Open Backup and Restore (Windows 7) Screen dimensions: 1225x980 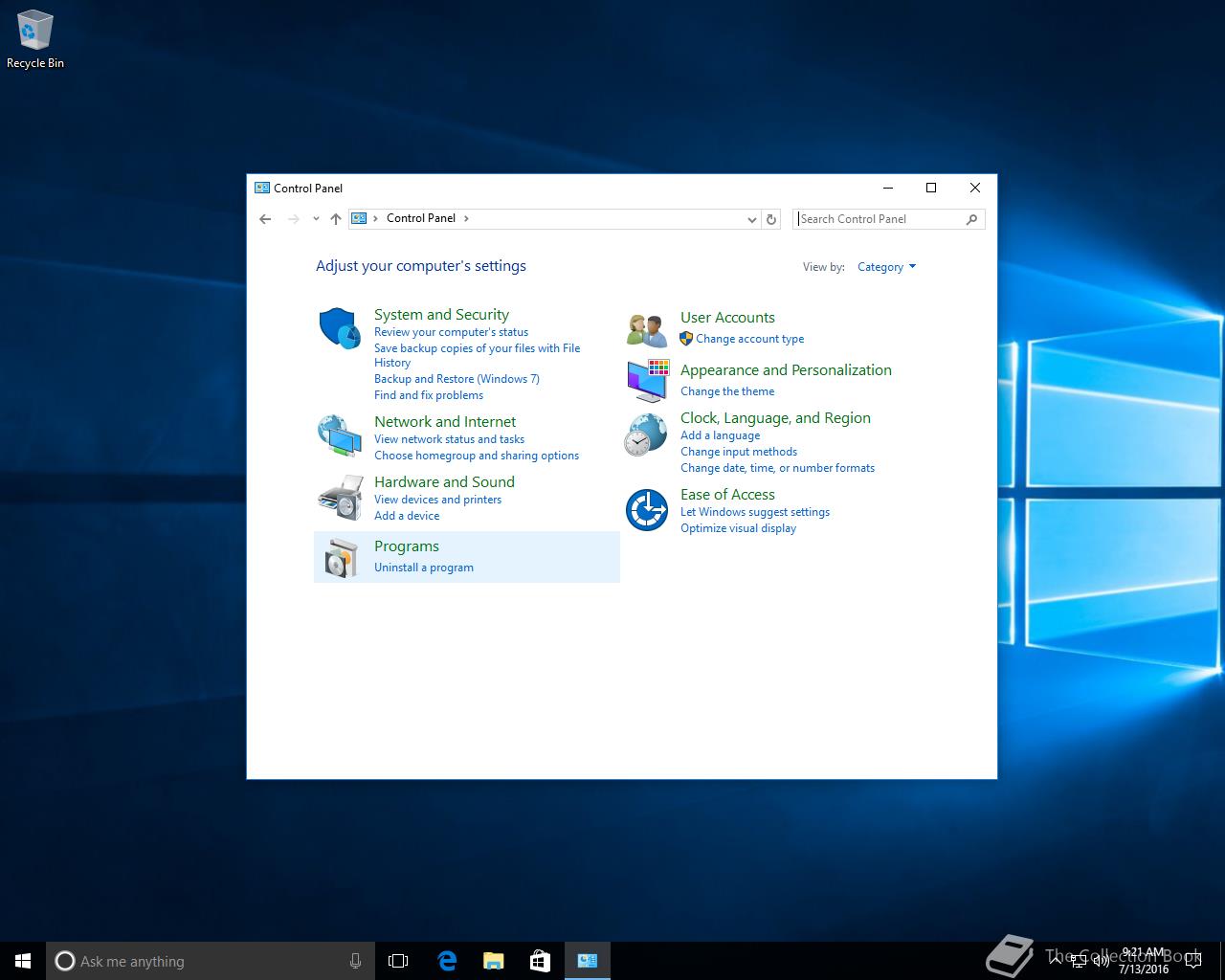457,379
